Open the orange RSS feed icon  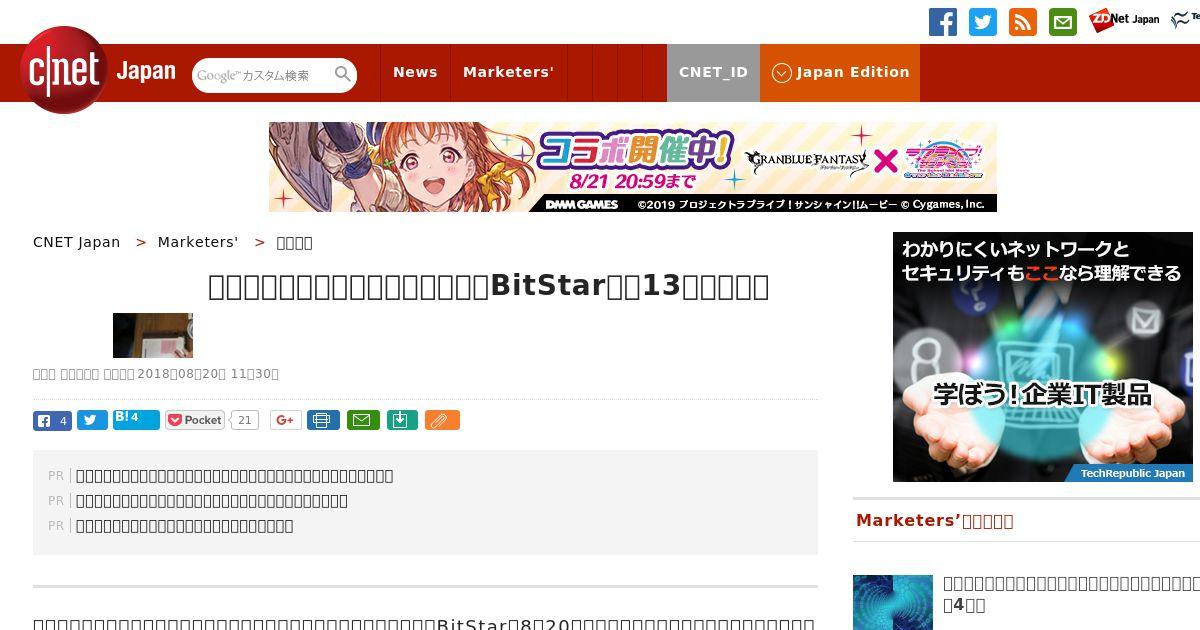[1023, 22]
